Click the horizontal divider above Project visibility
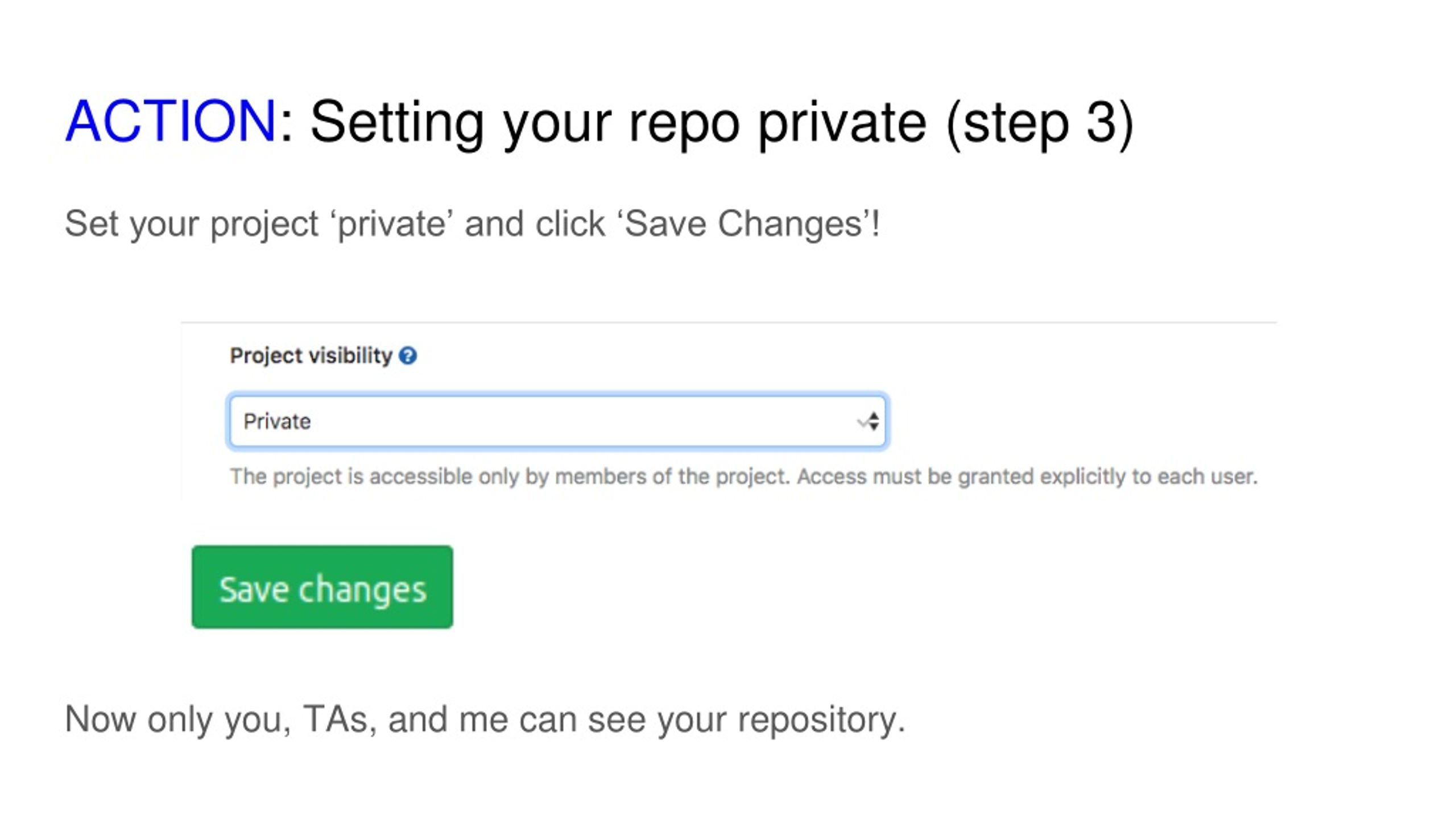Image resolution: width=1456 pixels, height=819 pixels. click(729, 322)
